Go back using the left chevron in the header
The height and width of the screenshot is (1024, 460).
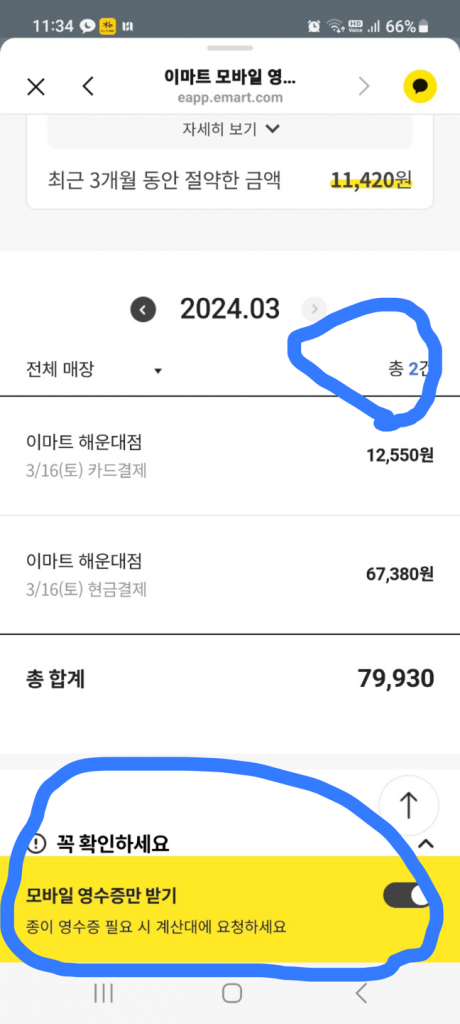tap(89, 86)
